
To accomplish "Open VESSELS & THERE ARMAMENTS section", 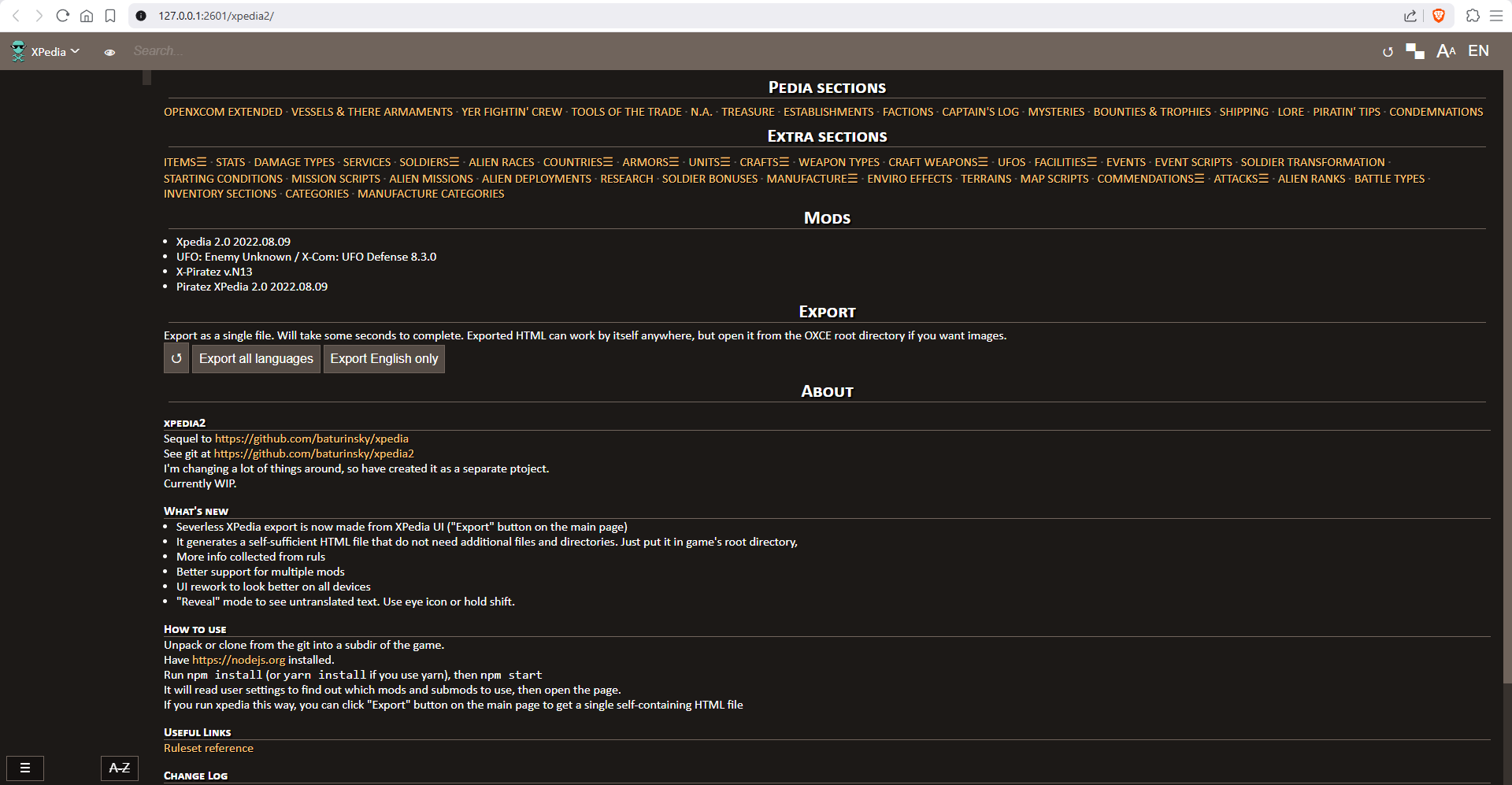I will (372, 112).
